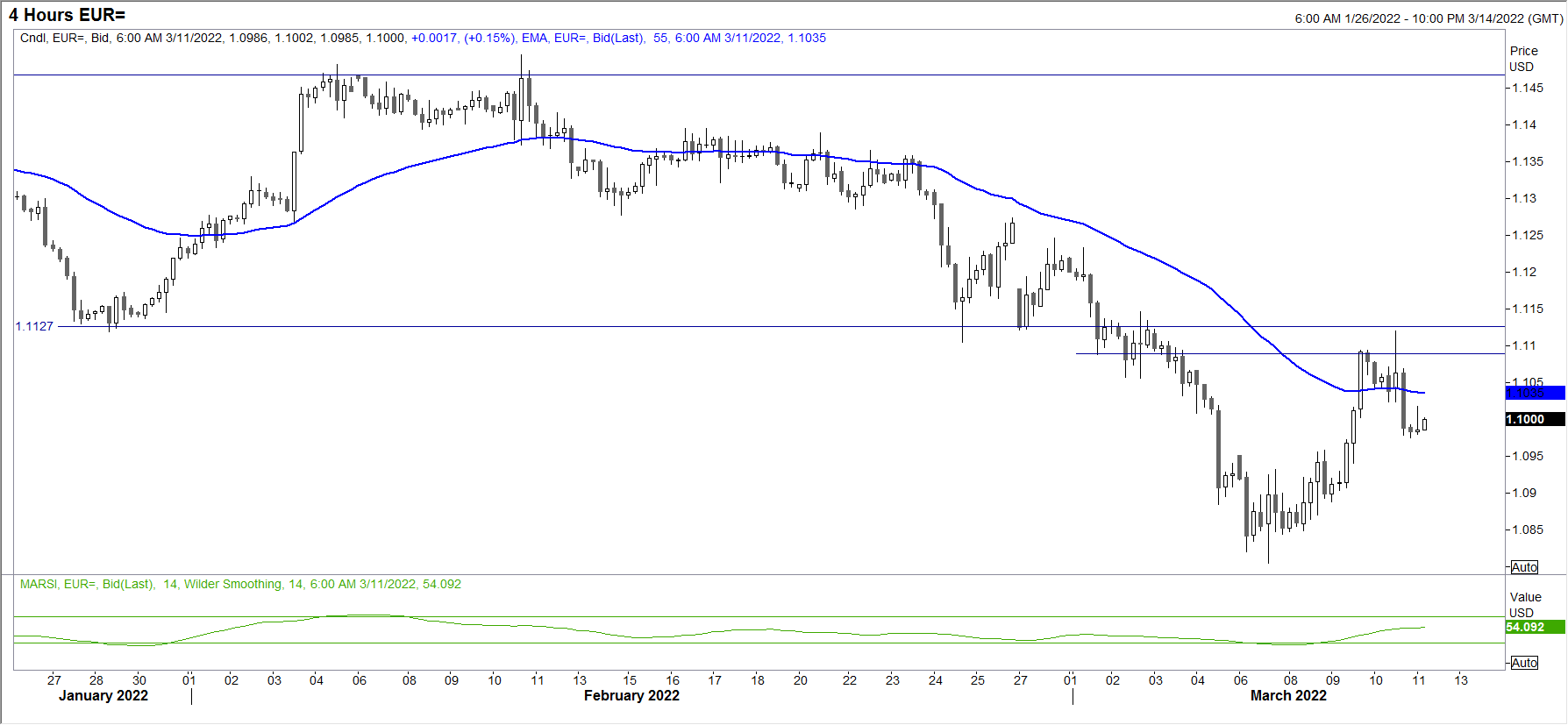1568x725 pixels.
Task: Click the "Price USD" axis heading
Action: (x=1523, y=59)
